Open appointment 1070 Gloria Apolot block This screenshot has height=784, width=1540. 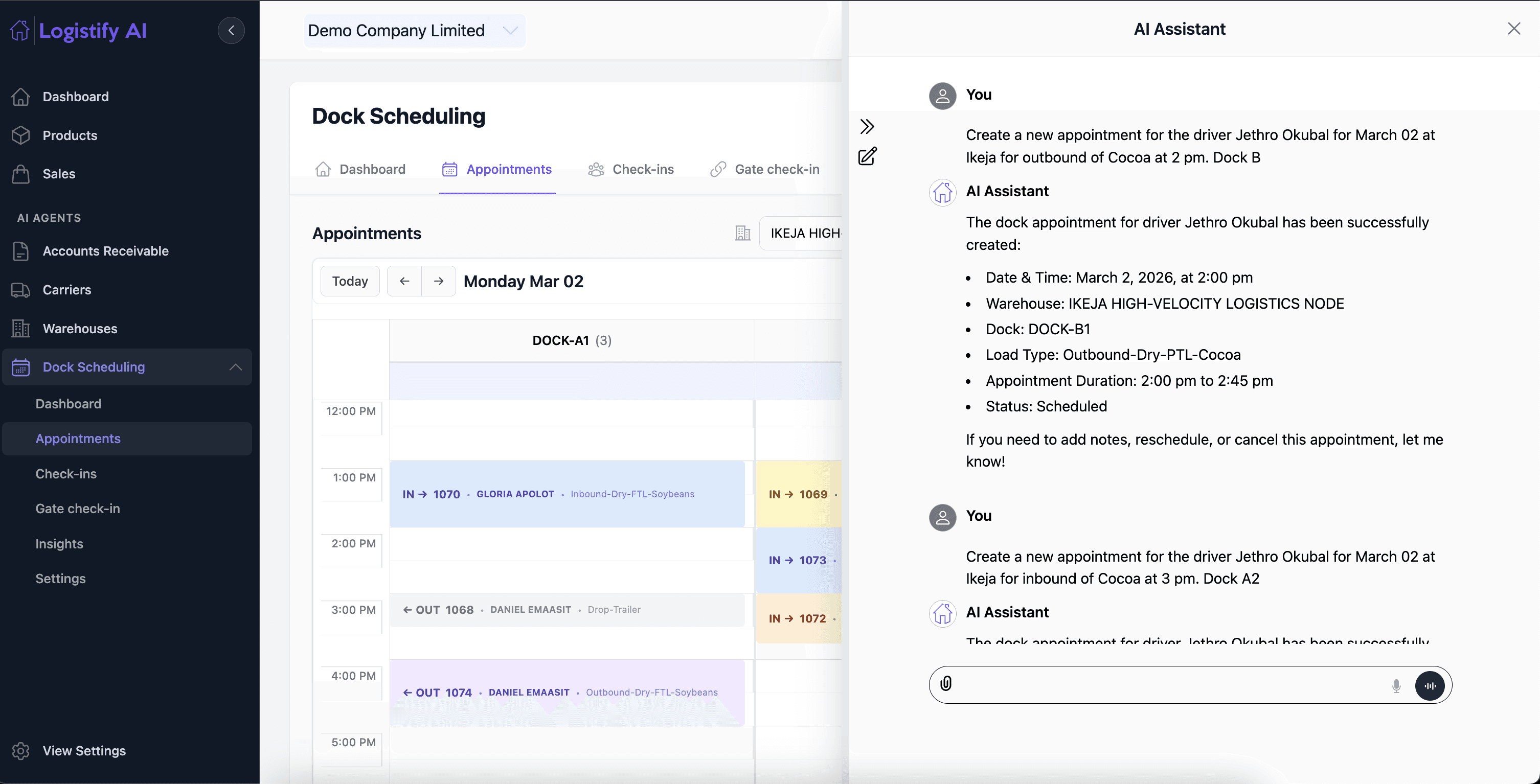[x=567, y=494]
